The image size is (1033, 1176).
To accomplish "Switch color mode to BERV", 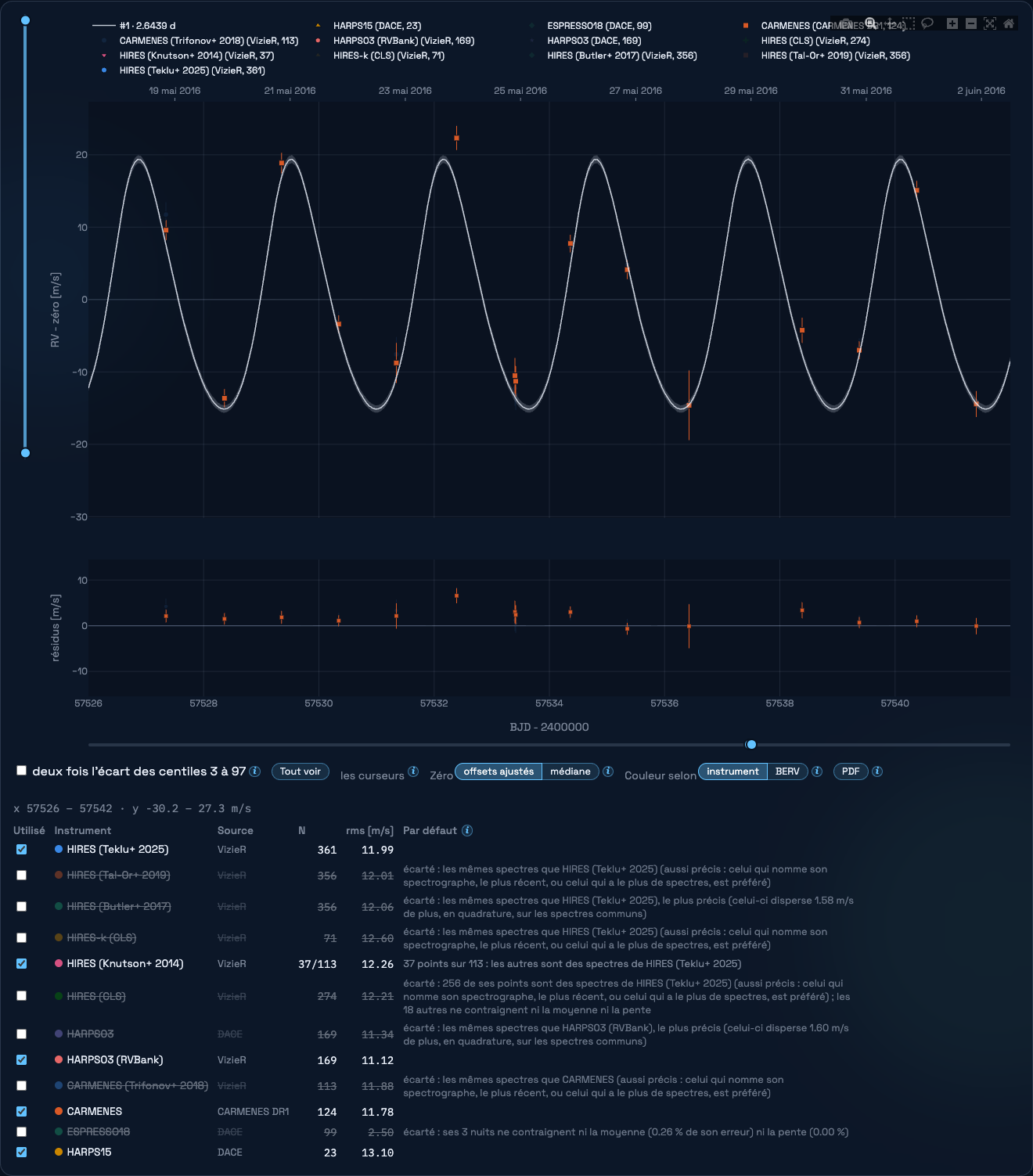I will 787,771.
